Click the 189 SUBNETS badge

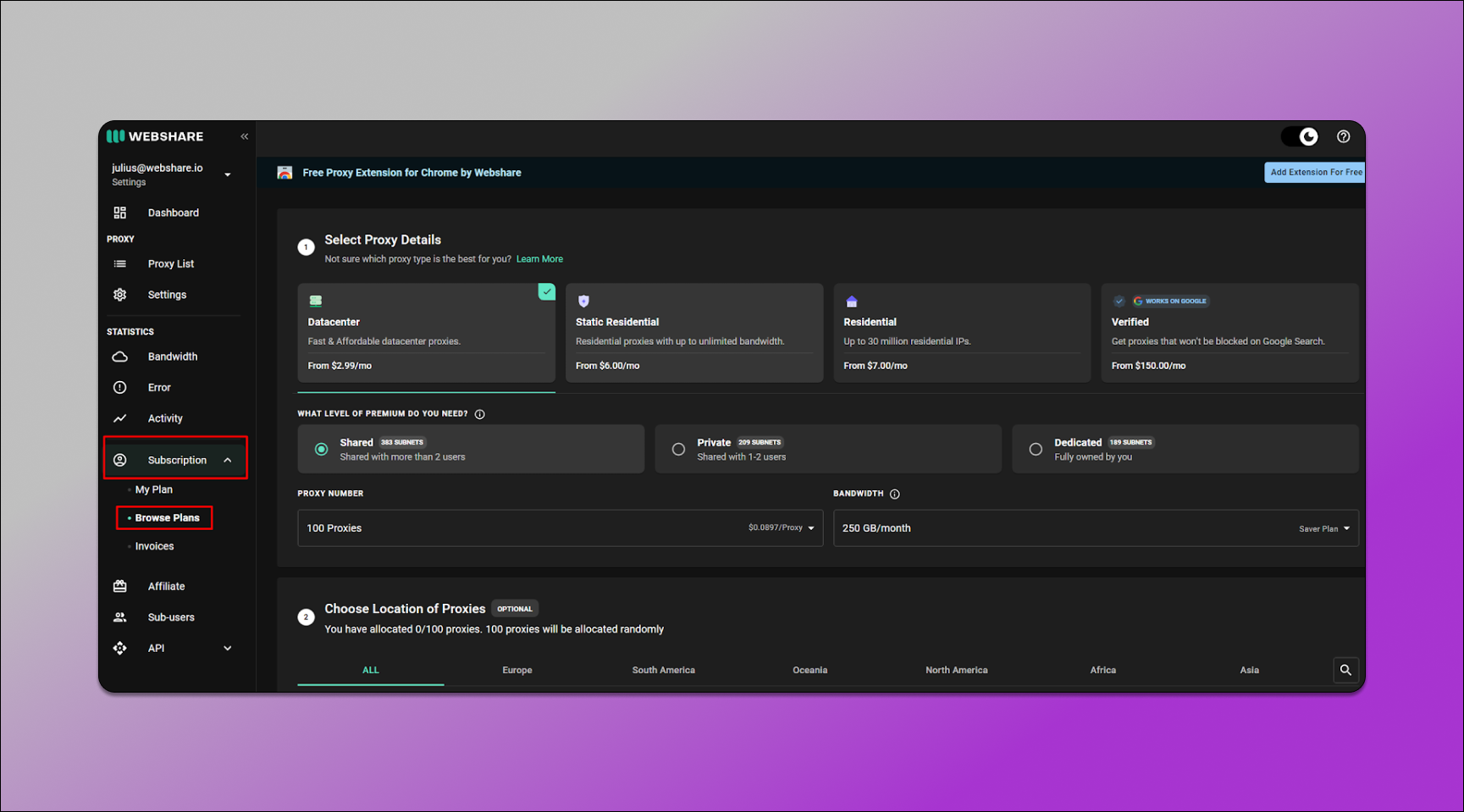point(1130,442)
